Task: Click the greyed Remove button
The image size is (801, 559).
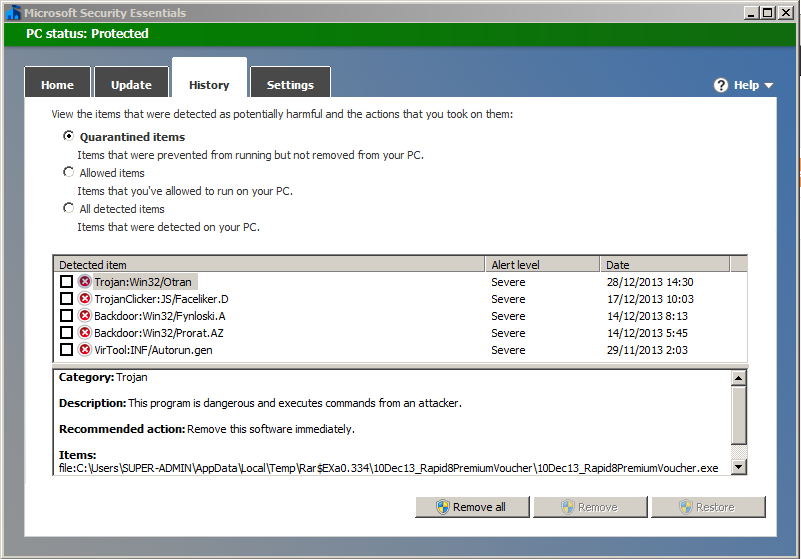Action: point(590,507)
